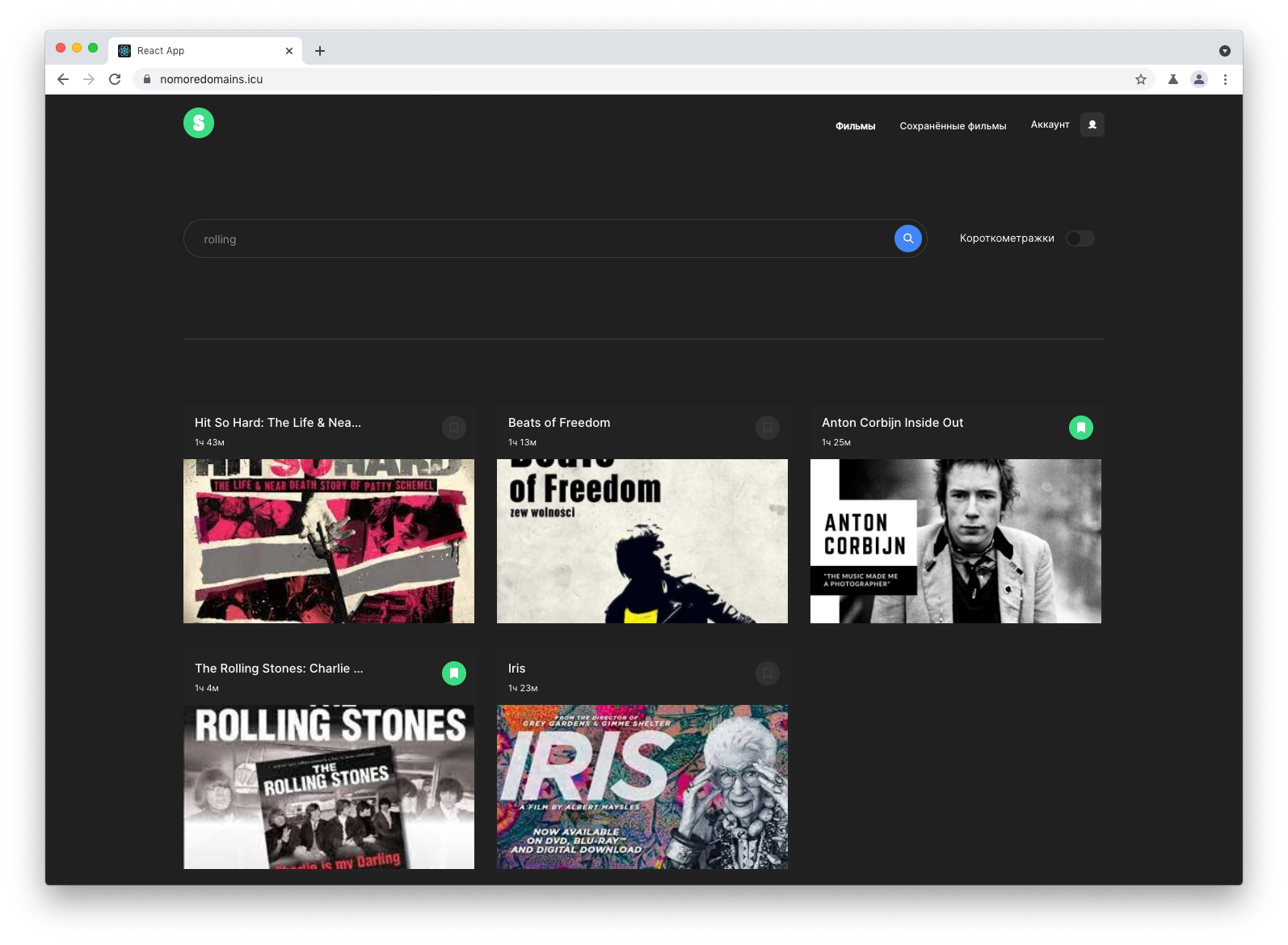This screenshot has width=1288, height=945.
Task: Select the React App browser tab
Action: click(206, 51)
